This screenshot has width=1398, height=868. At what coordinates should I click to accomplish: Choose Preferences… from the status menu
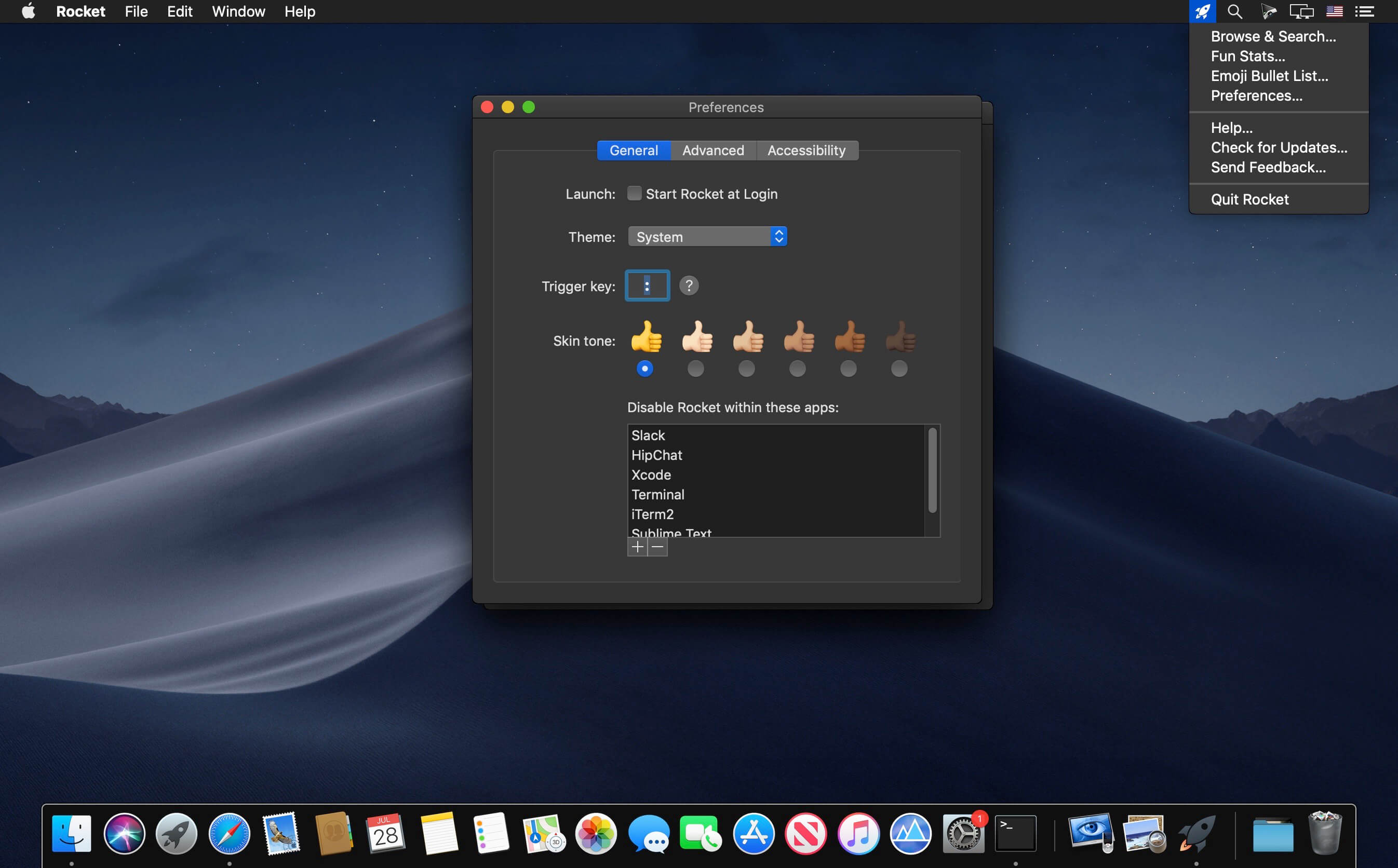click(1279, 96)
